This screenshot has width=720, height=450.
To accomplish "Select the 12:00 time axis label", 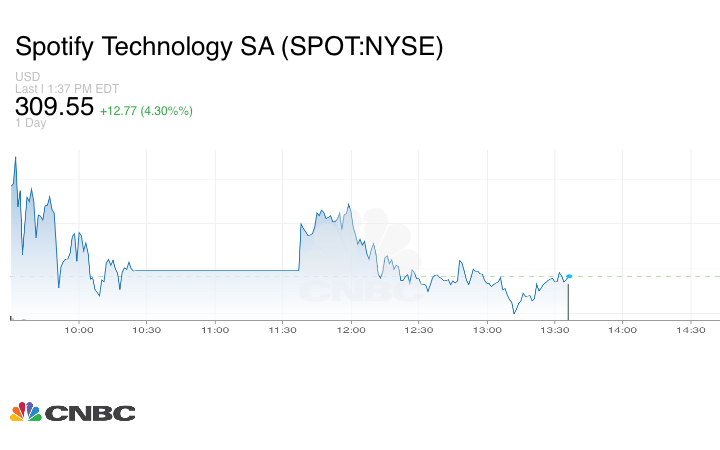I will tap(351, 330).
